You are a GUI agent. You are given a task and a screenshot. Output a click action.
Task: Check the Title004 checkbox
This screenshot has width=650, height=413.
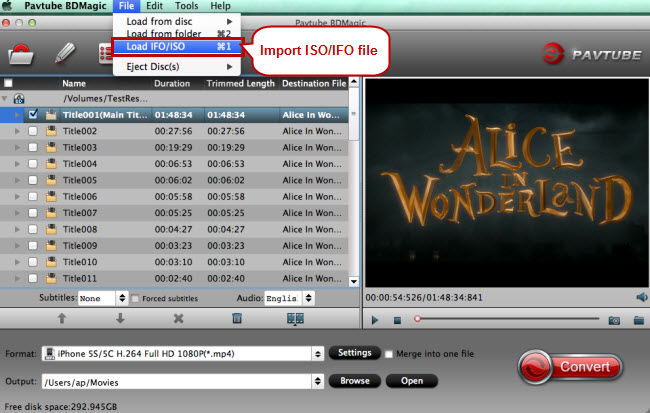pos(33,164)
